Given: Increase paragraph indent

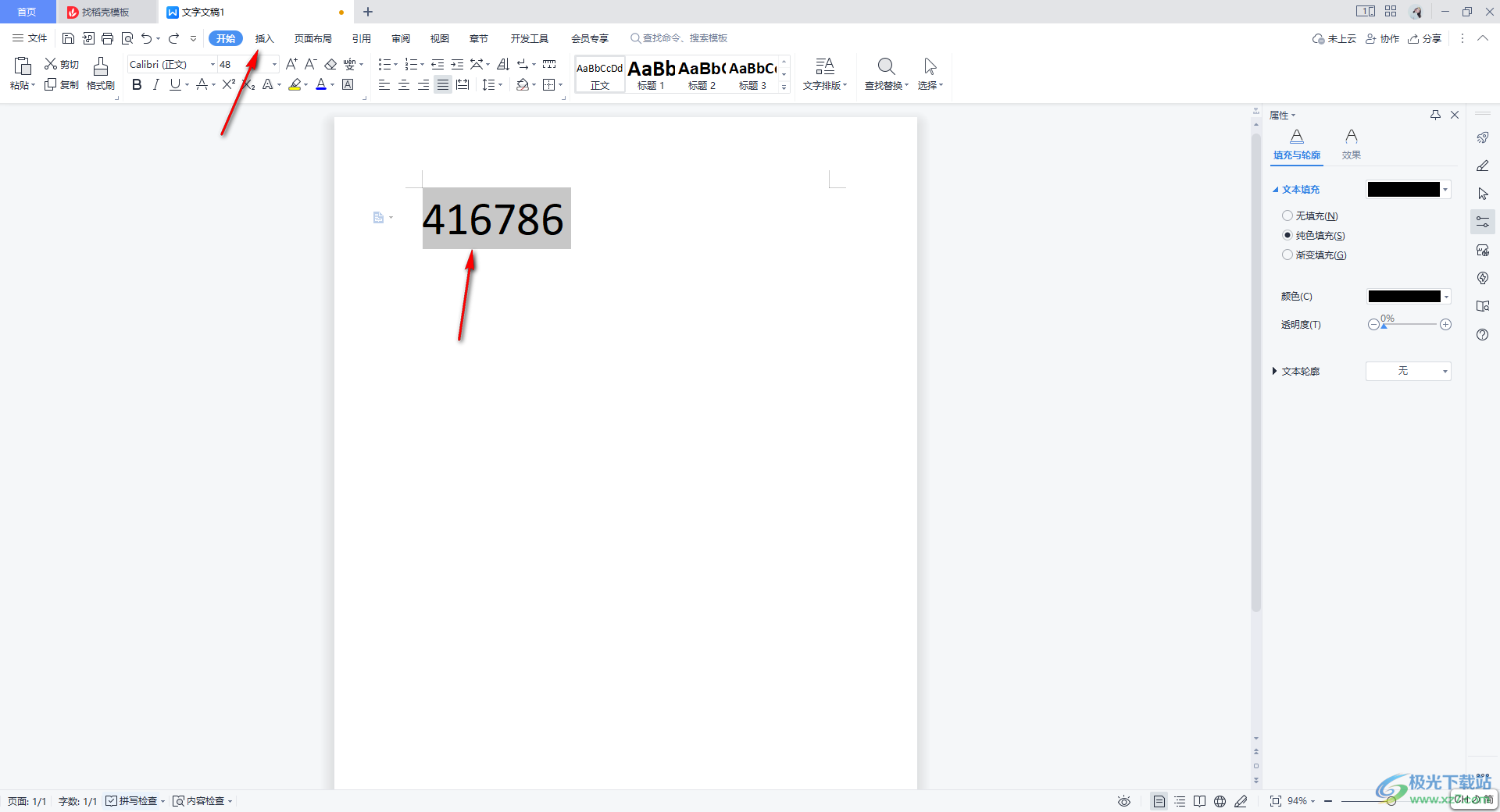Looking at the screenshot, I should [x=457, y=64].
